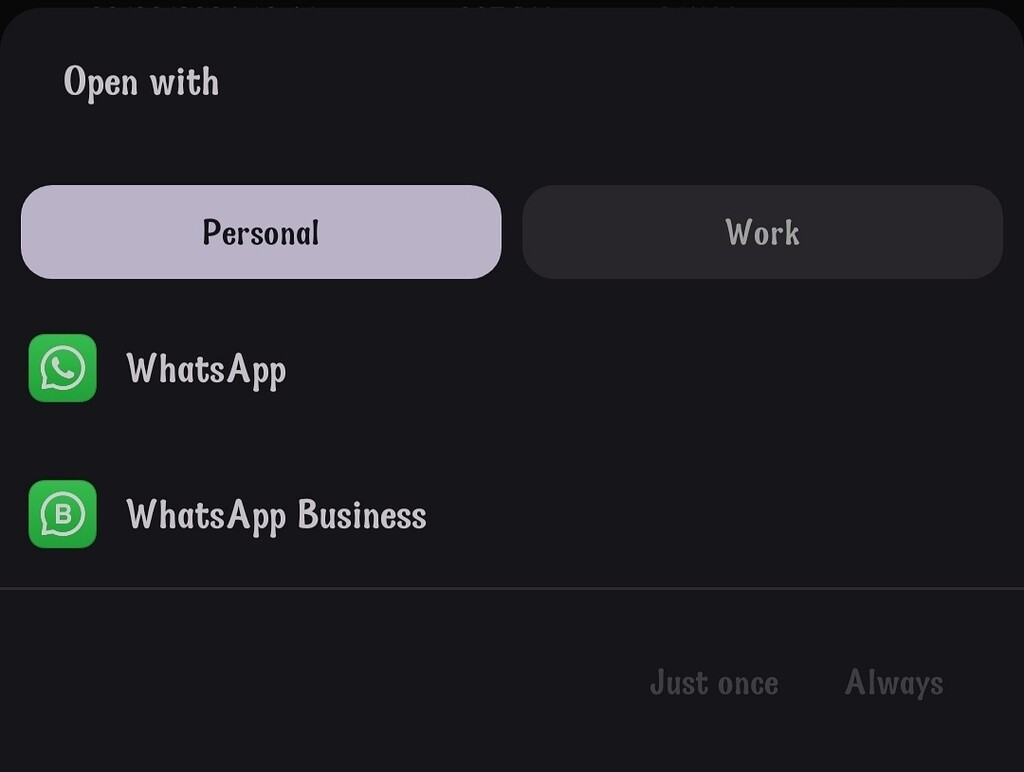Click the word Personal in the highlighted tab

261,232
